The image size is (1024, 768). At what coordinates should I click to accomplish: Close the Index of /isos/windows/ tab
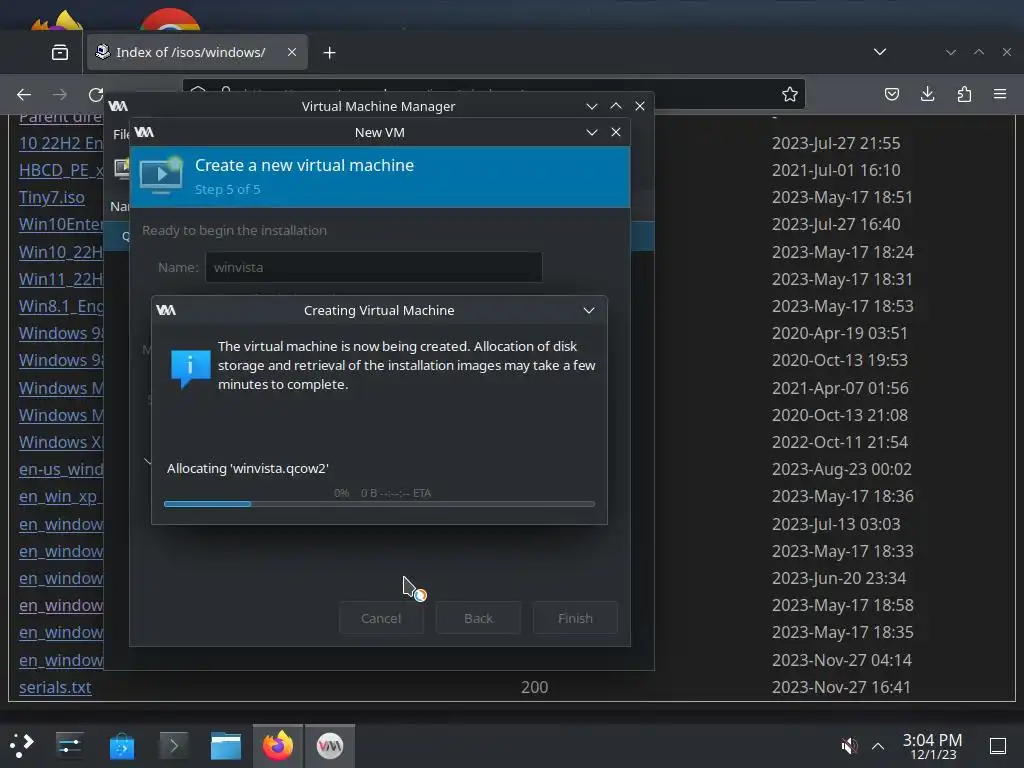point(292,52)
